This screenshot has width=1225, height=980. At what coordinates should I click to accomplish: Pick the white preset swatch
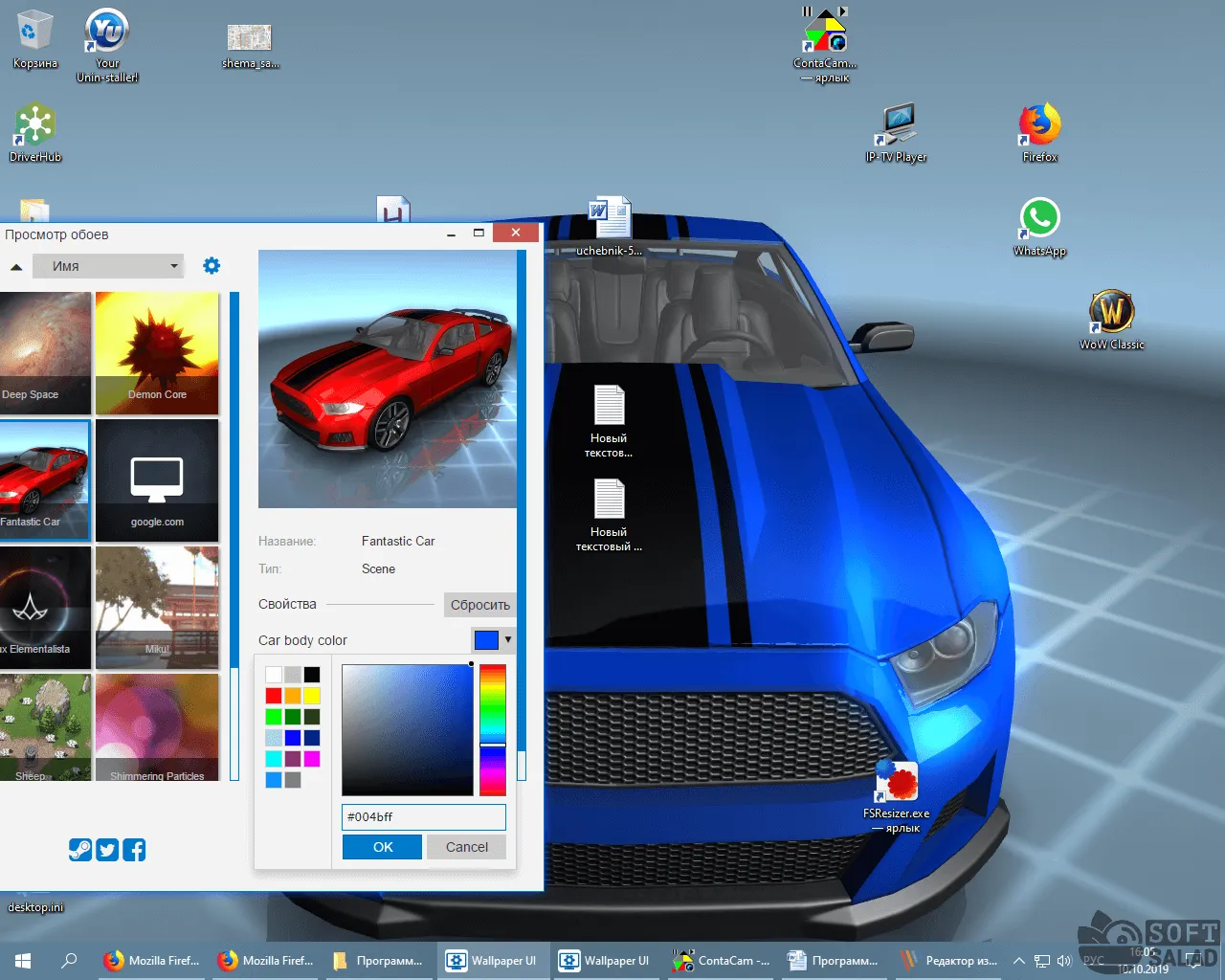click(274, 675)
